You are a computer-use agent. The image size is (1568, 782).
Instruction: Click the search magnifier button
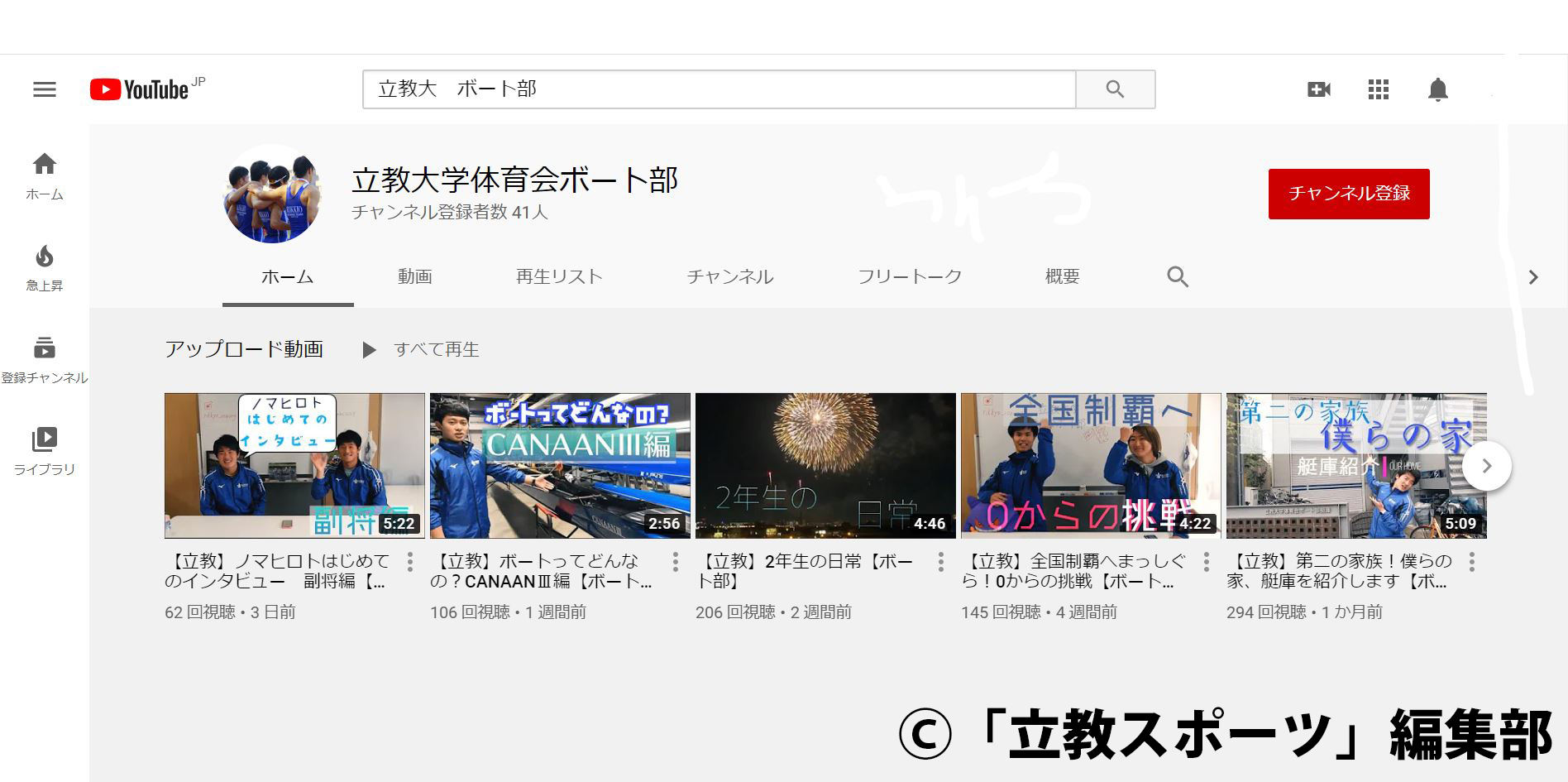(x=1115, y=89)
